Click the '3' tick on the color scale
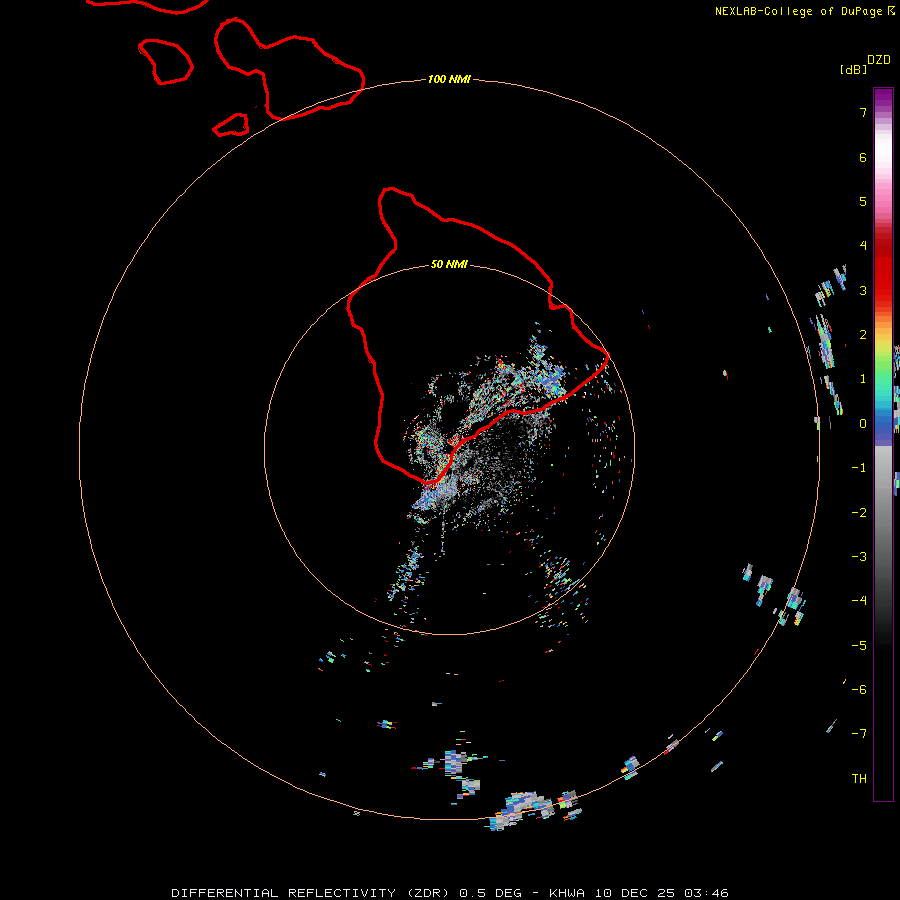 (x=863, y=290)
